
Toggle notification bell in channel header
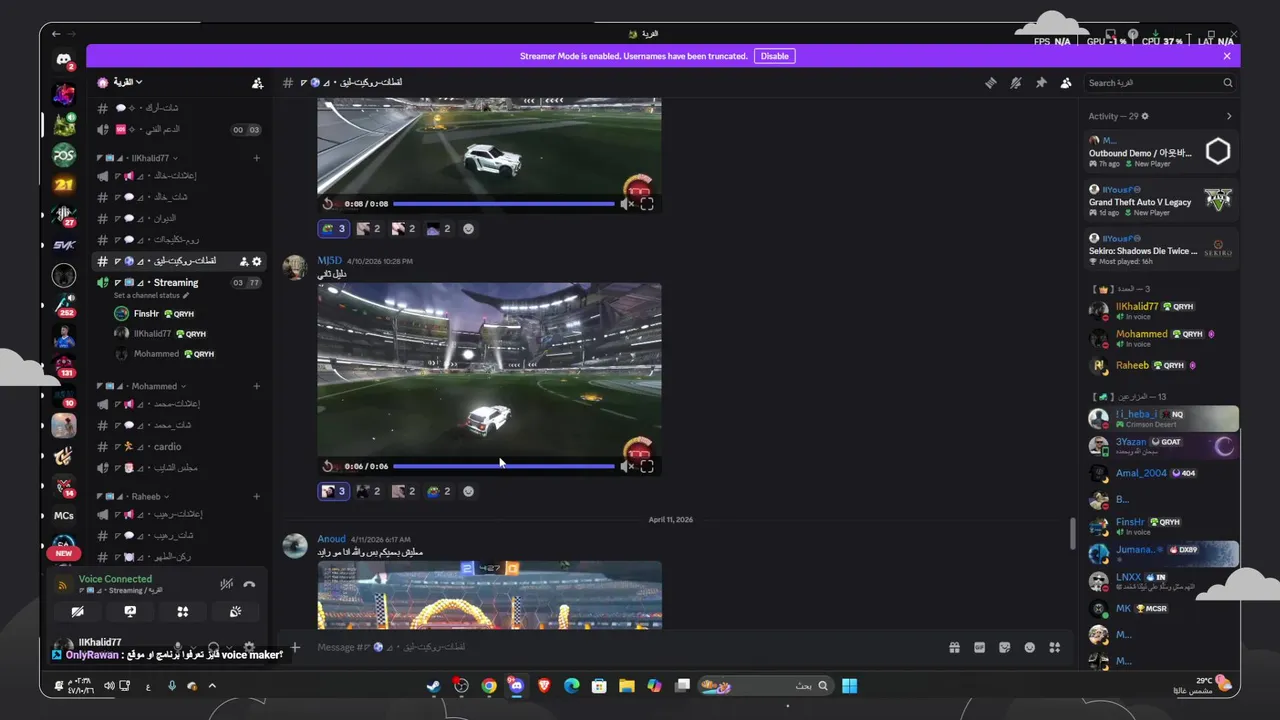pyautogui.click(x=1016, y=83)
